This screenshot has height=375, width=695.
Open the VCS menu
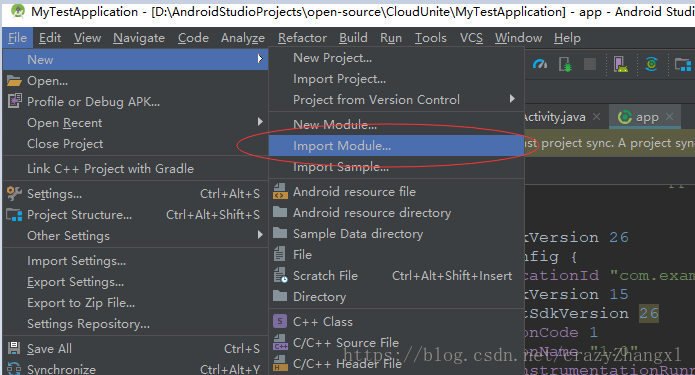[471, 38]
